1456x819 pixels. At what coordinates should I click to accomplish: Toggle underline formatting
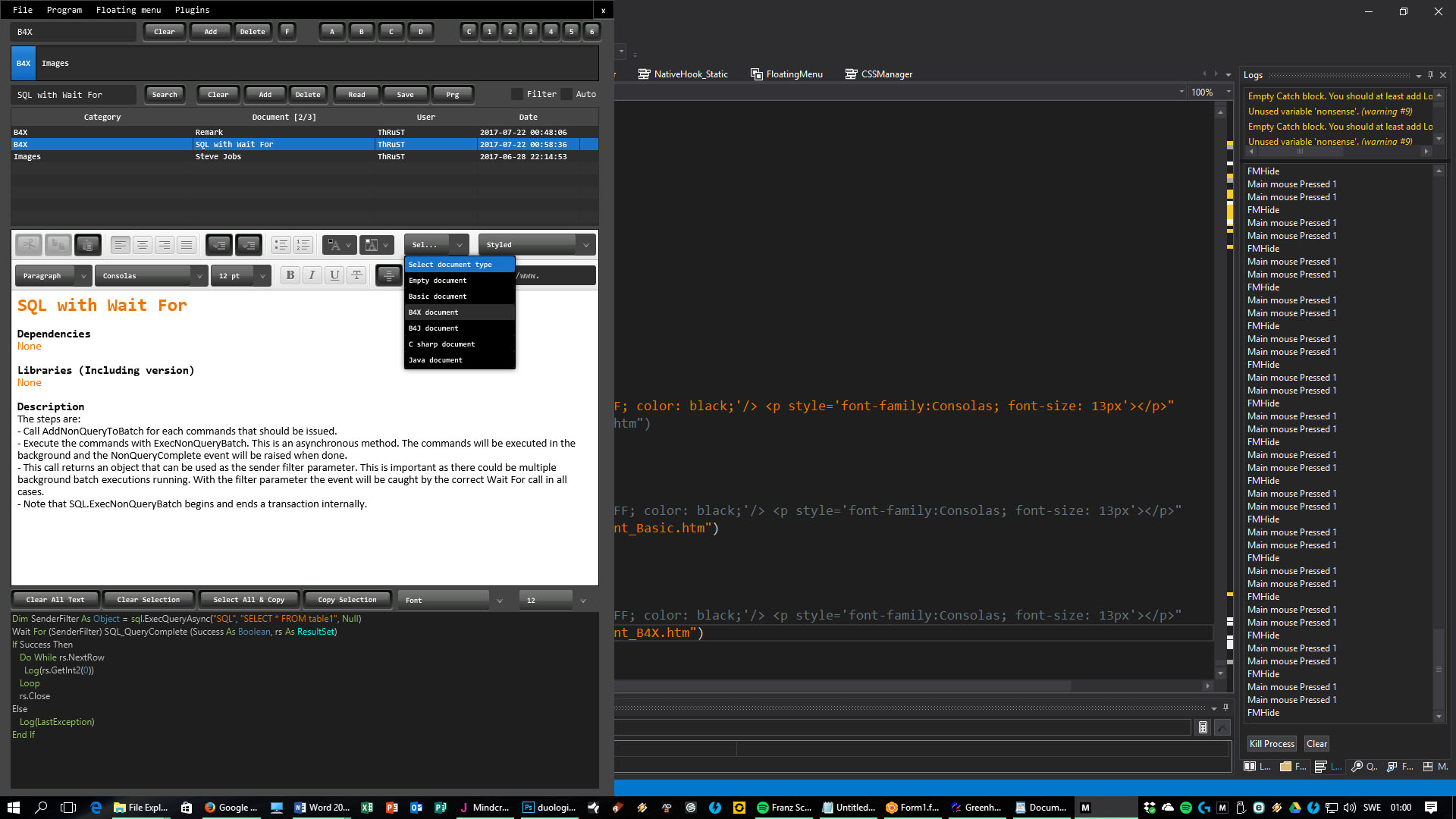coord(334,276)
